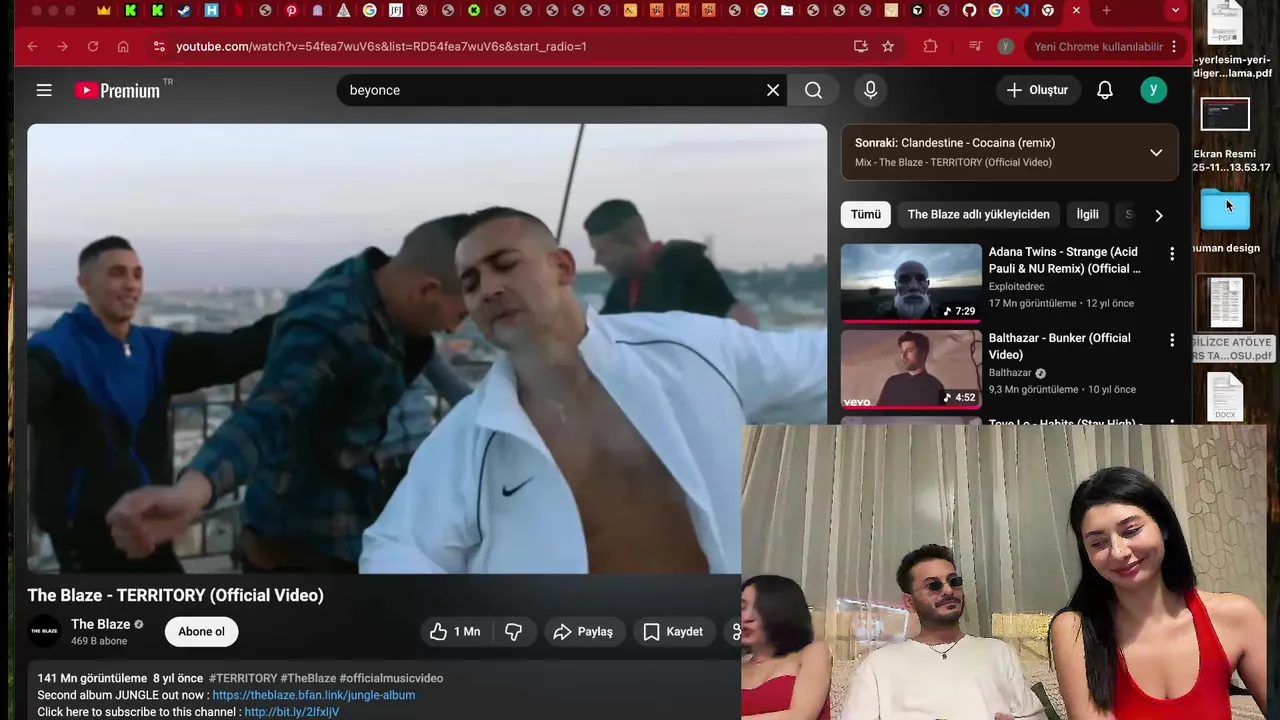Clear the beyonce search text
Image resolution: width=1280 pixels, height=720 pixels.
(773, 90)
